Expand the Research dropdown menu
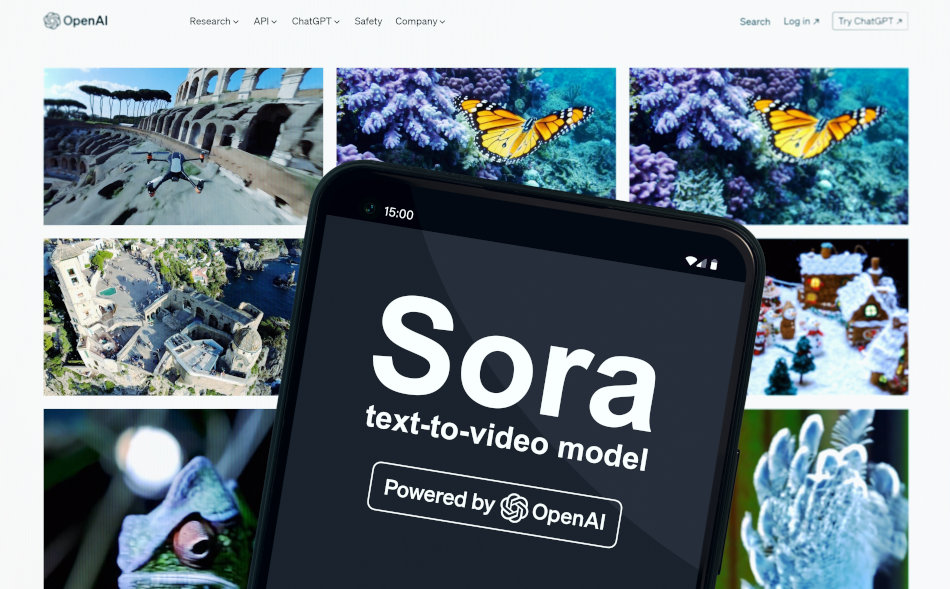950x589 pixels. tap(213, 21)
